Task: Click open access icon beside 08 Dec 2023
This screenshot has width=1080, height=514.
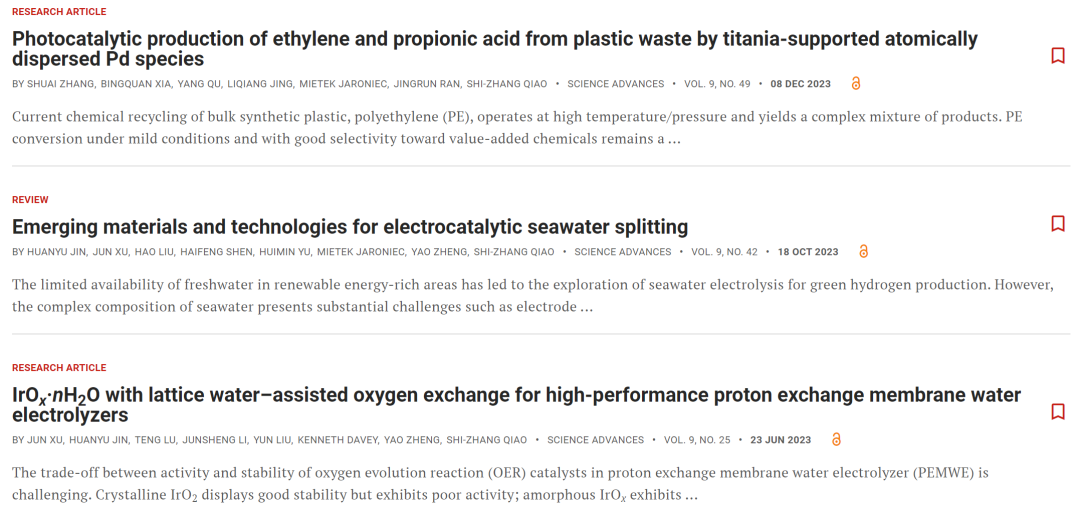Action: point(856,83)
